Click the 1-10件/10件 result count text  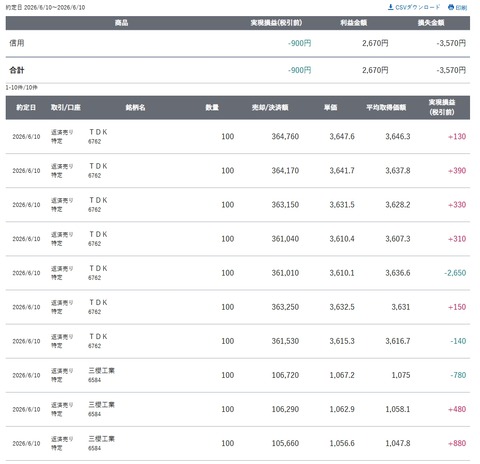point(22,88)
